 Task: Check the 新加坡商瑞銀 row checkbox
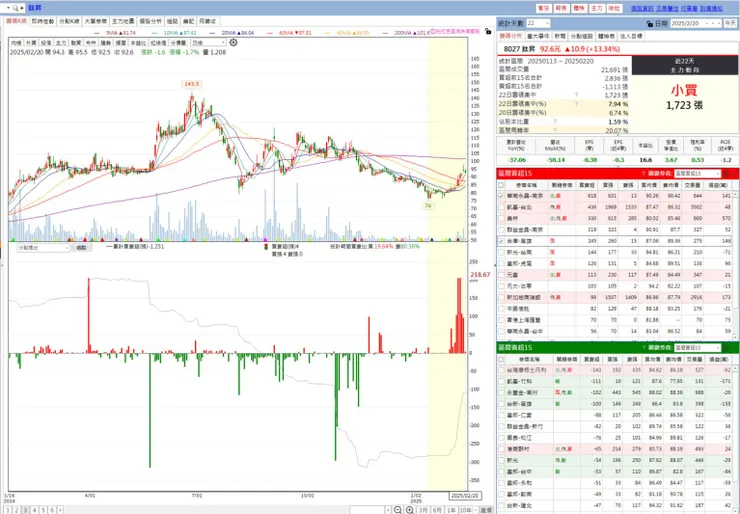(501, 298)
